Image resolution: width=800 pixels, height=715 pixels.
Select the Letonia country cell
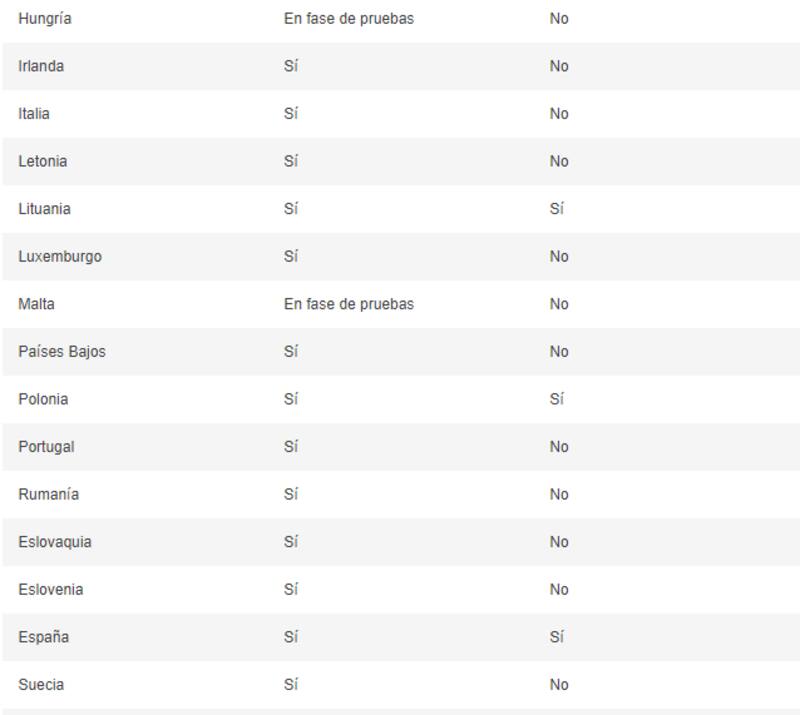point(43,161)
